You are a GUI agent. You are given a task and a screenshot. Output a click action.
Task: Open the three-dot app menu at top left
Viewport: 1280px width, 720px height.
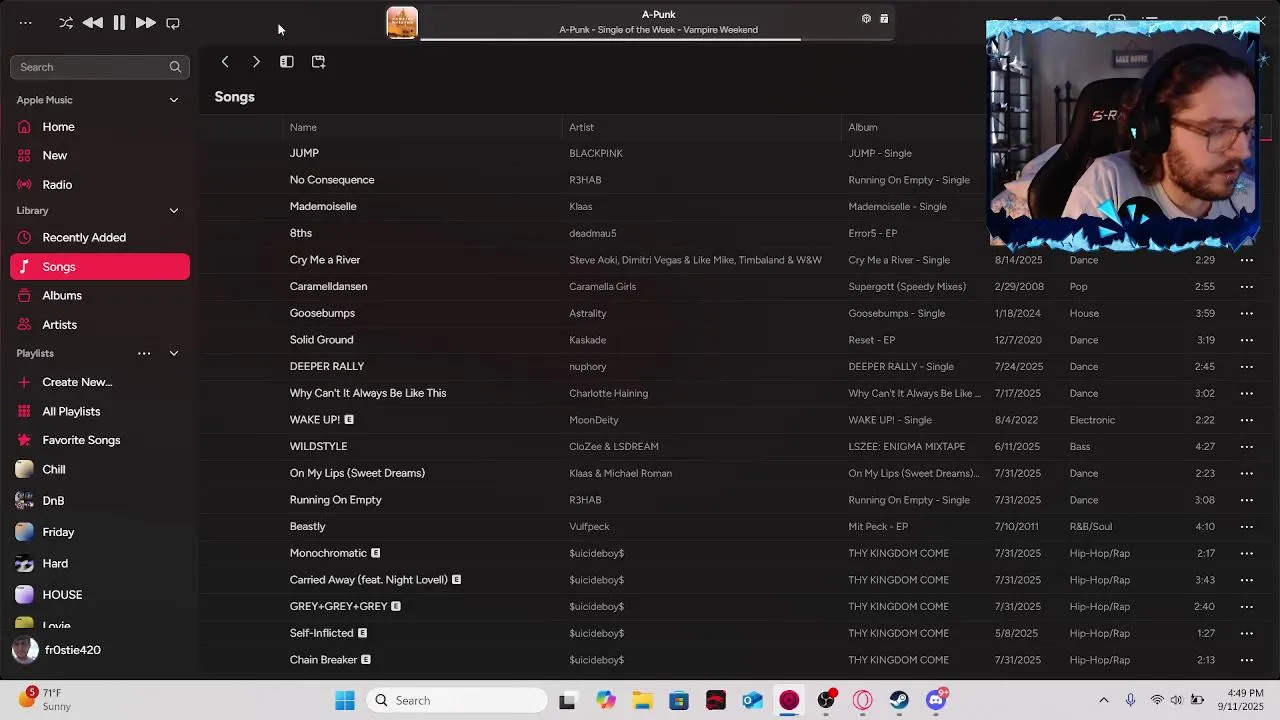26,23
